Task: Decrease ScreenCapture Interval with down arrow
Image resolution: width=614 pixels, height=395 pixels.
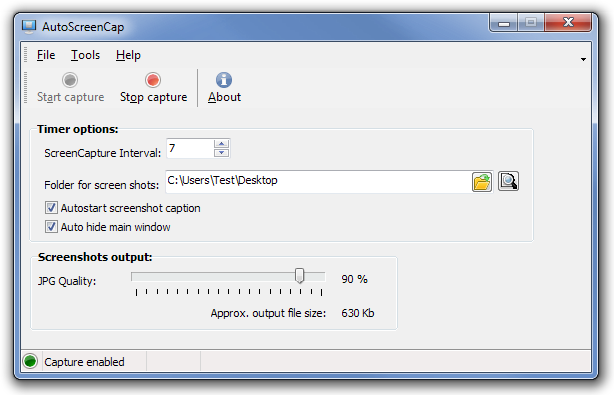Action: 222,153
